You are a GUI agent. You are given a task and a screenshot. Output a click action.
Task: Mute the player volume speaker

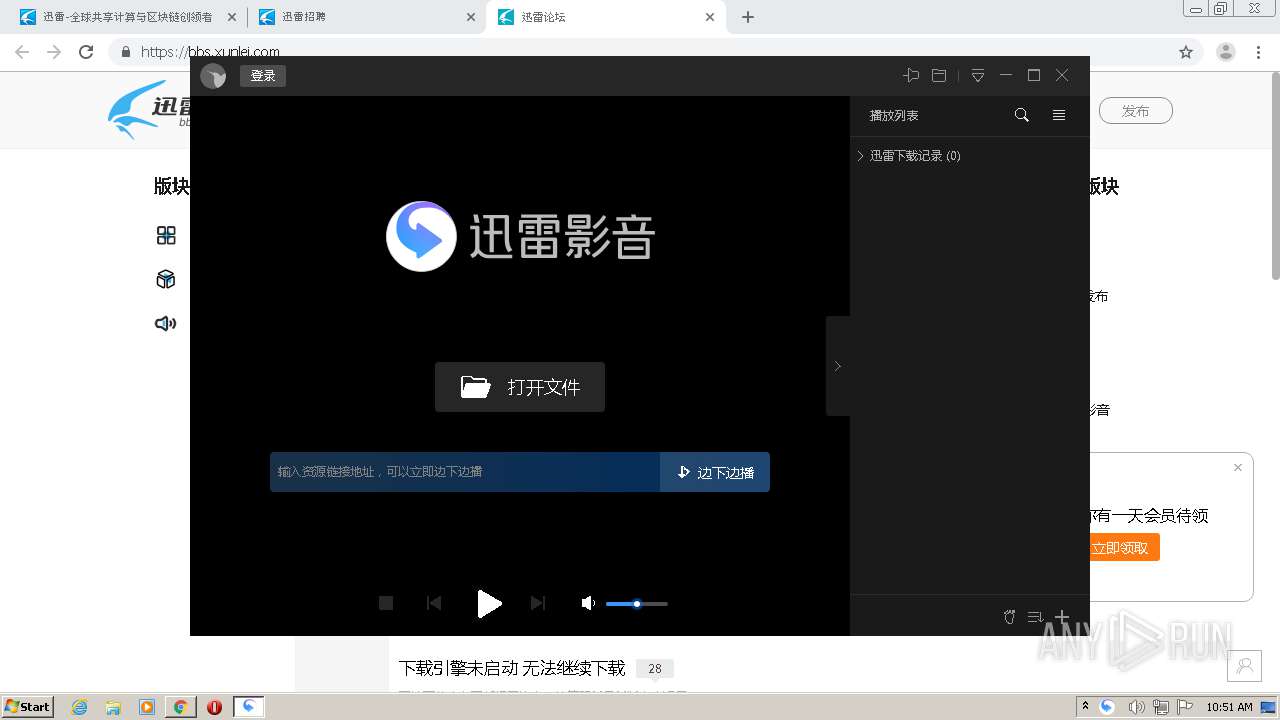[589, 603]
